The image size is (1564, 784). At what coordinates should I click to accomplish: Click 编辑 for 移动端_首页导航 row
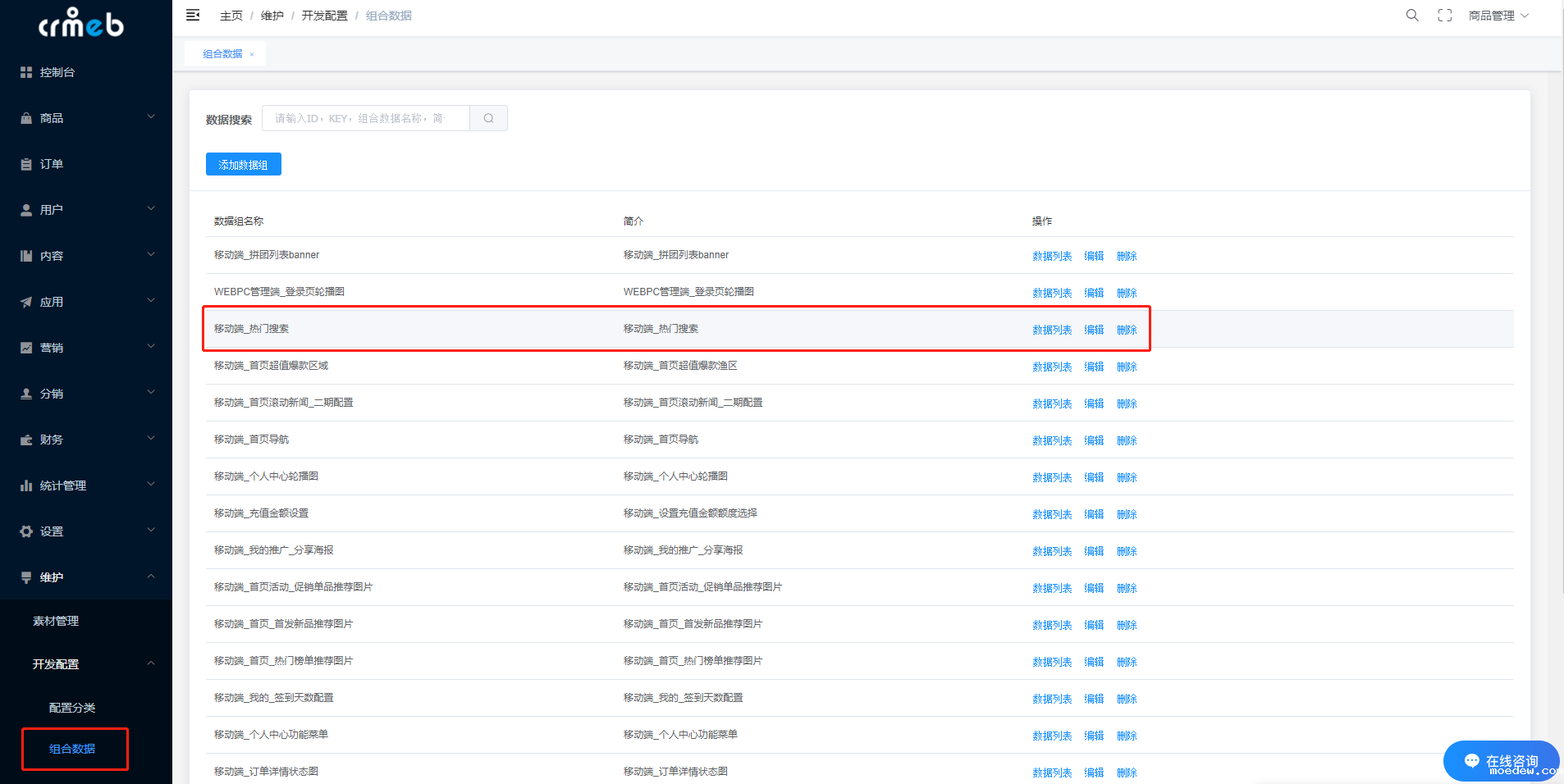coord(1093,440)
